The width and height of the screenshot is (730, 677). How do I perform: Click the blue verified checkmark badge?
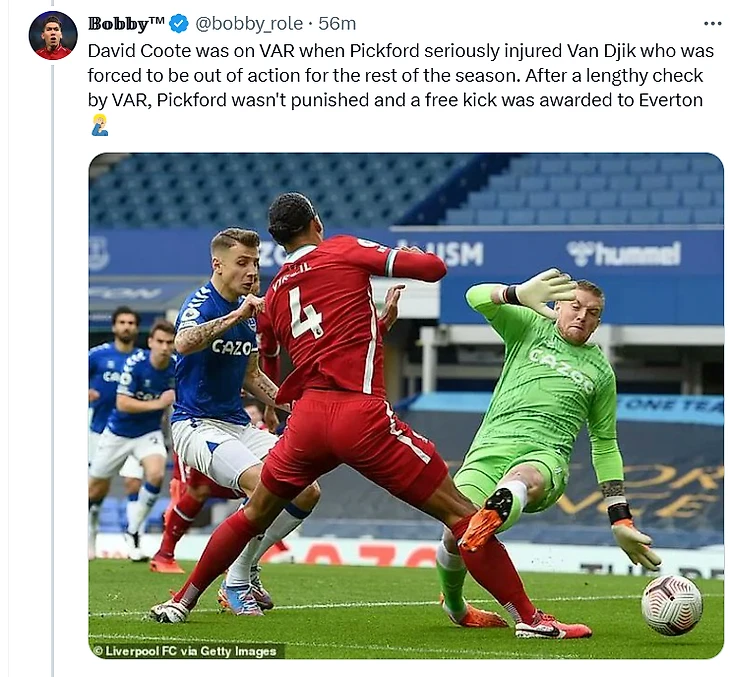(179, 23)
